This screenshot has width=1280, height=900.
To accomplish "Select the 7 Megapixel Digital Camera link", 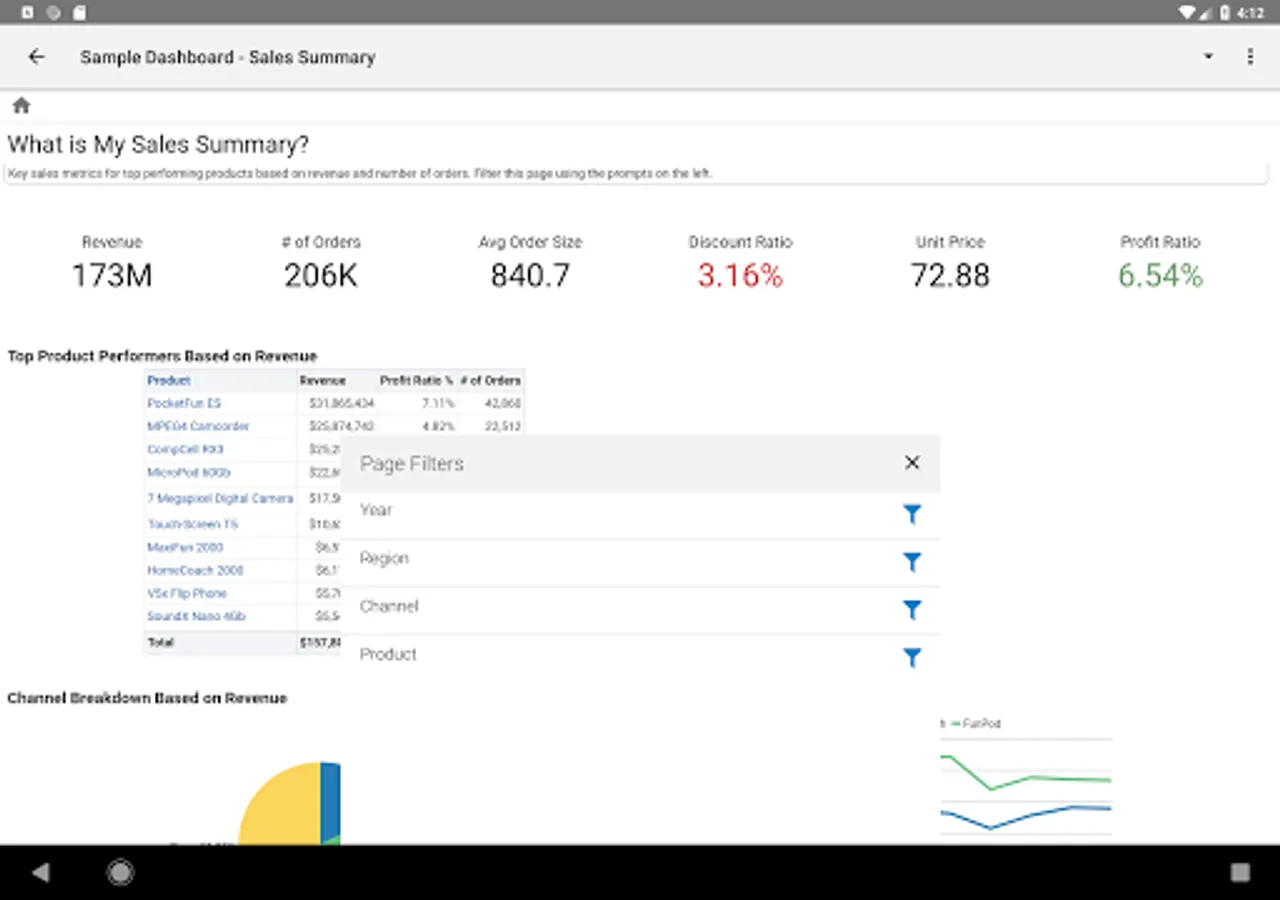I will coord(220,498).
